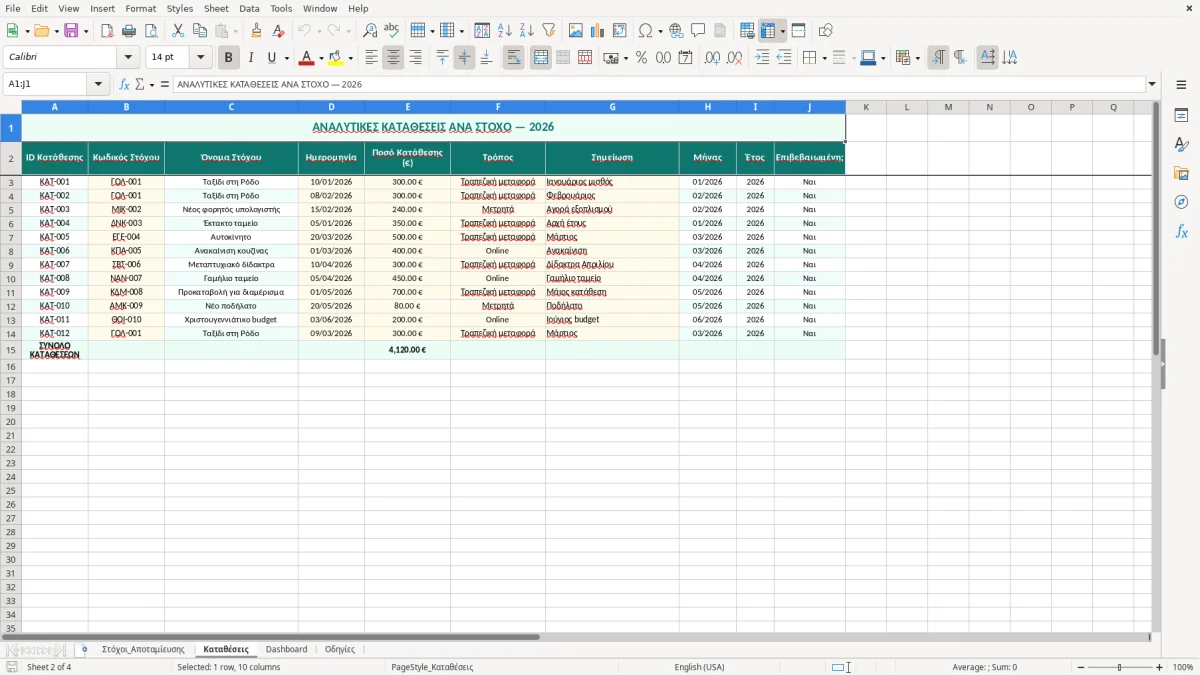
Task: Toggle Wrap Text button
Action: click(514, 58)
